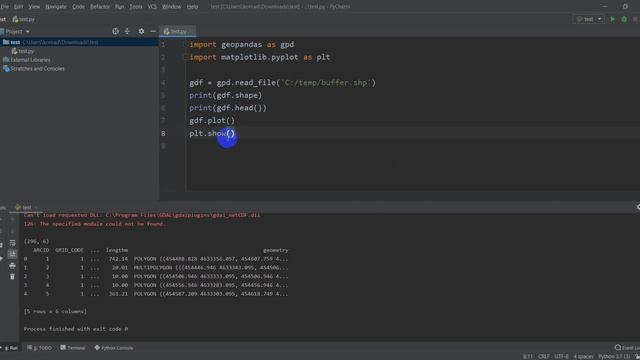Open the Terminal tool window
Viewport: 640px width, 360px height.
click(x=73, y=348)
